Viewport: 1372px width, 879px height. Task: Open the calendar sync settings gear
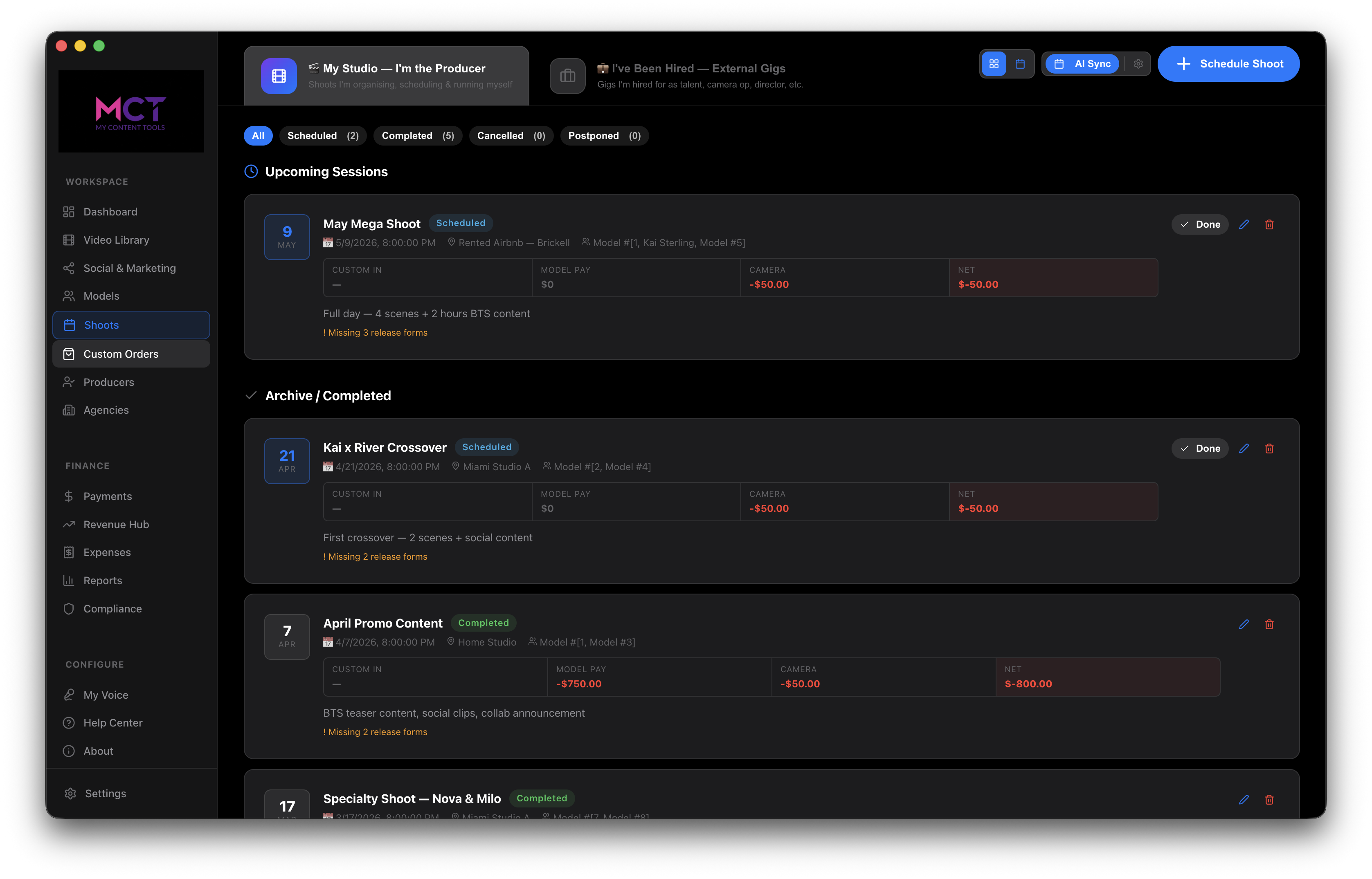1137,63
